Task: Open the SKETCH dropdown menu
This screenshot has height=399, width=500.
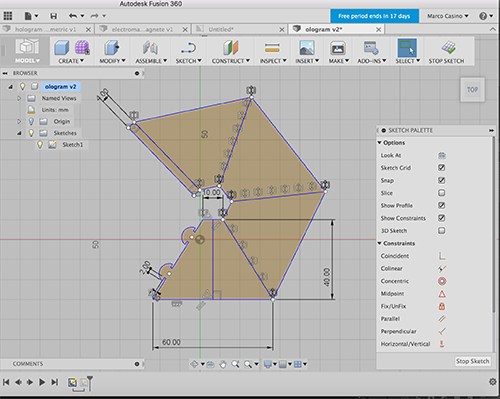Action: [x=189, y=61]
